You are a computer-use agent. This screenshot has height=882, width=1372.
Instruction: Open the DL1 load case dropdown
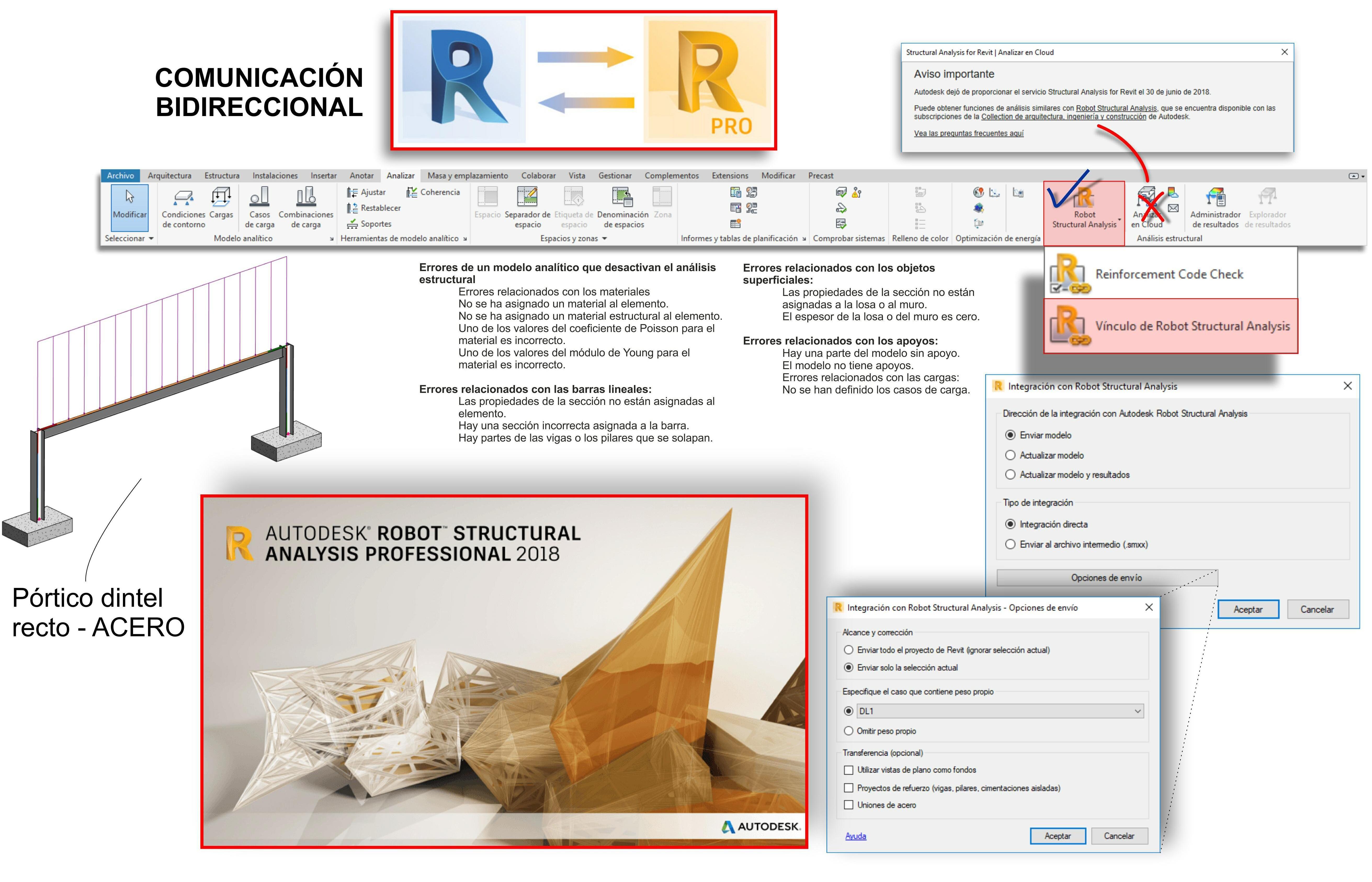(1137, 712)
